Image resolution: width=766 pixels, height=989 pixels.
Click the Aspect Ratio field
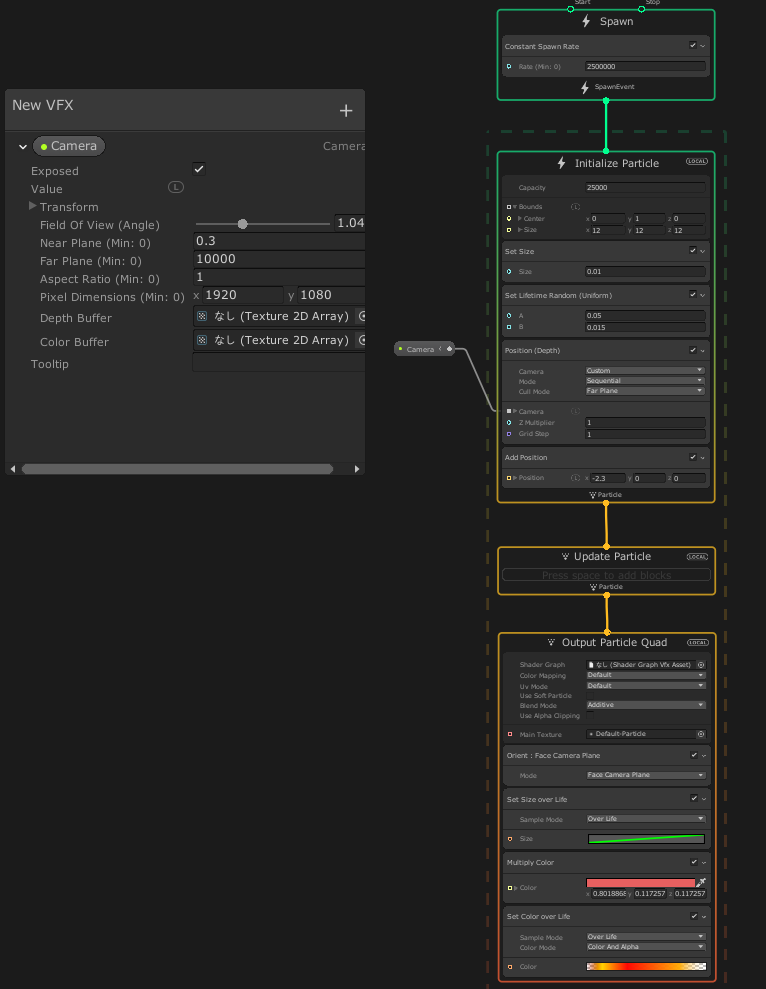(x=279, y=277)
